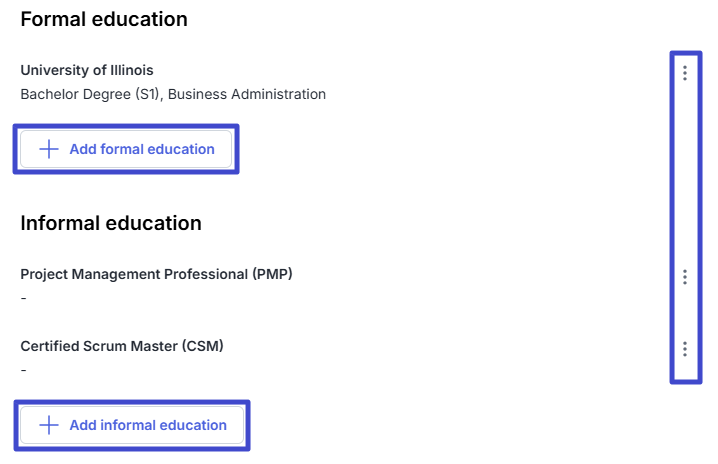Viewport: 718px width, 464px height.
Task: Open three-dot menu for Project Management Professional
Action: (685, 277)
